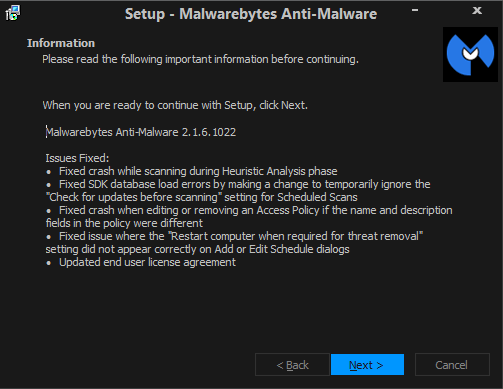This screenshot has width=503, height=389.
Task: Click the SDK database load errors bullet
Action: pos(238,184)
